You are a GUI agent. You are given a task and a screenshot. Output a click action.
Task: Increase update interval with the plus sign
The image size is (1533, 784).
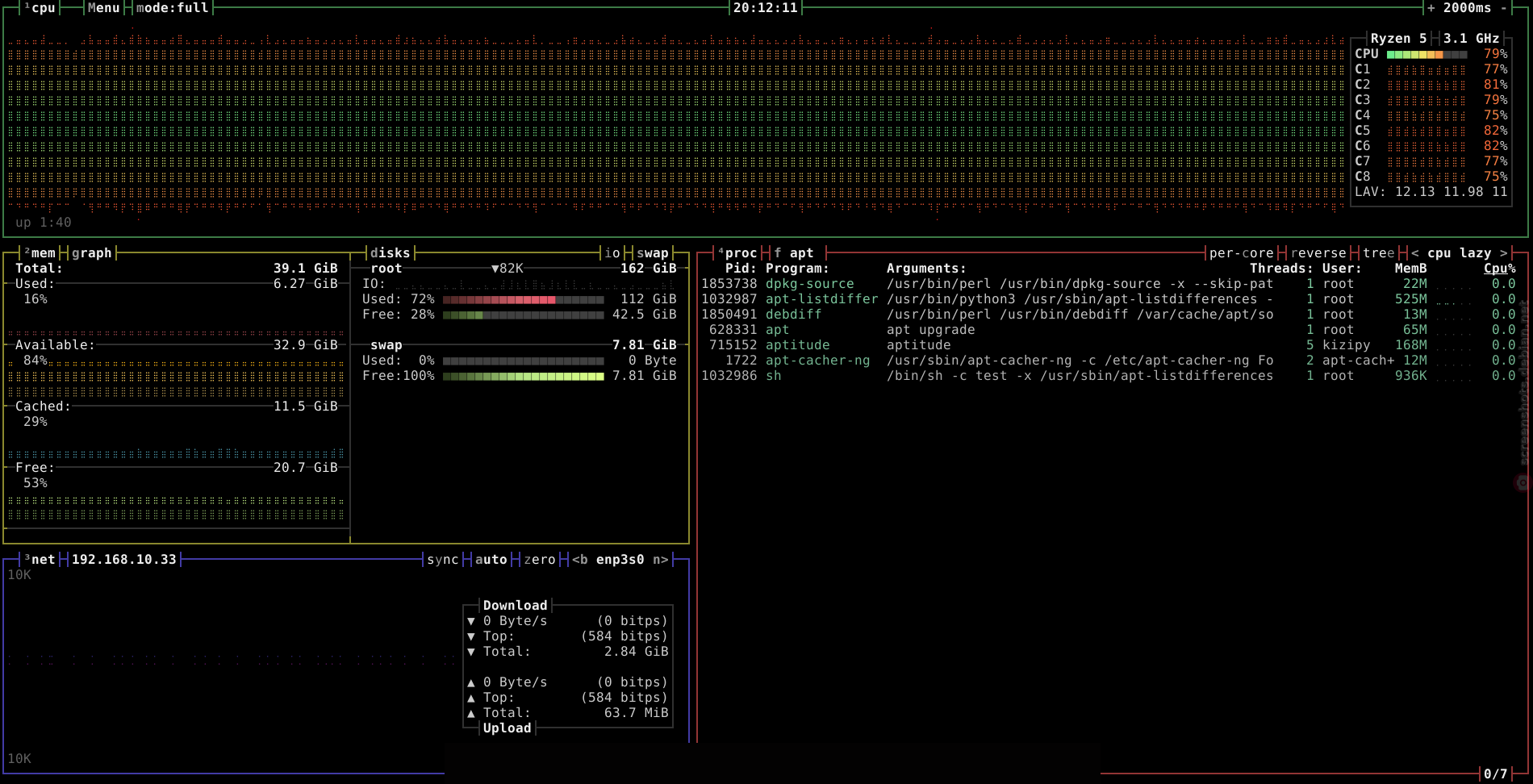click(1431, 8)
